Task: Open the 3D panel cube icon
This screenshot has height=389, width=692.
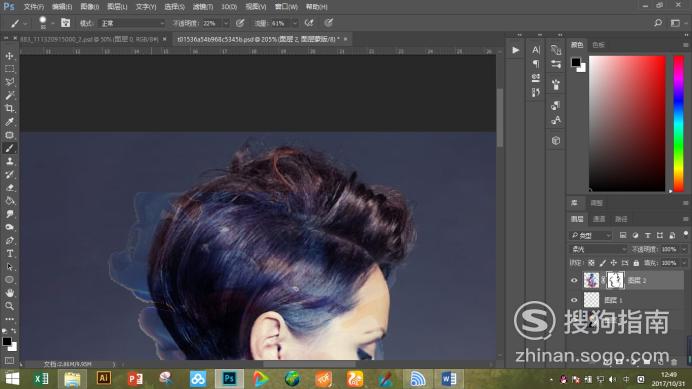Action: (x=556, y=140)
